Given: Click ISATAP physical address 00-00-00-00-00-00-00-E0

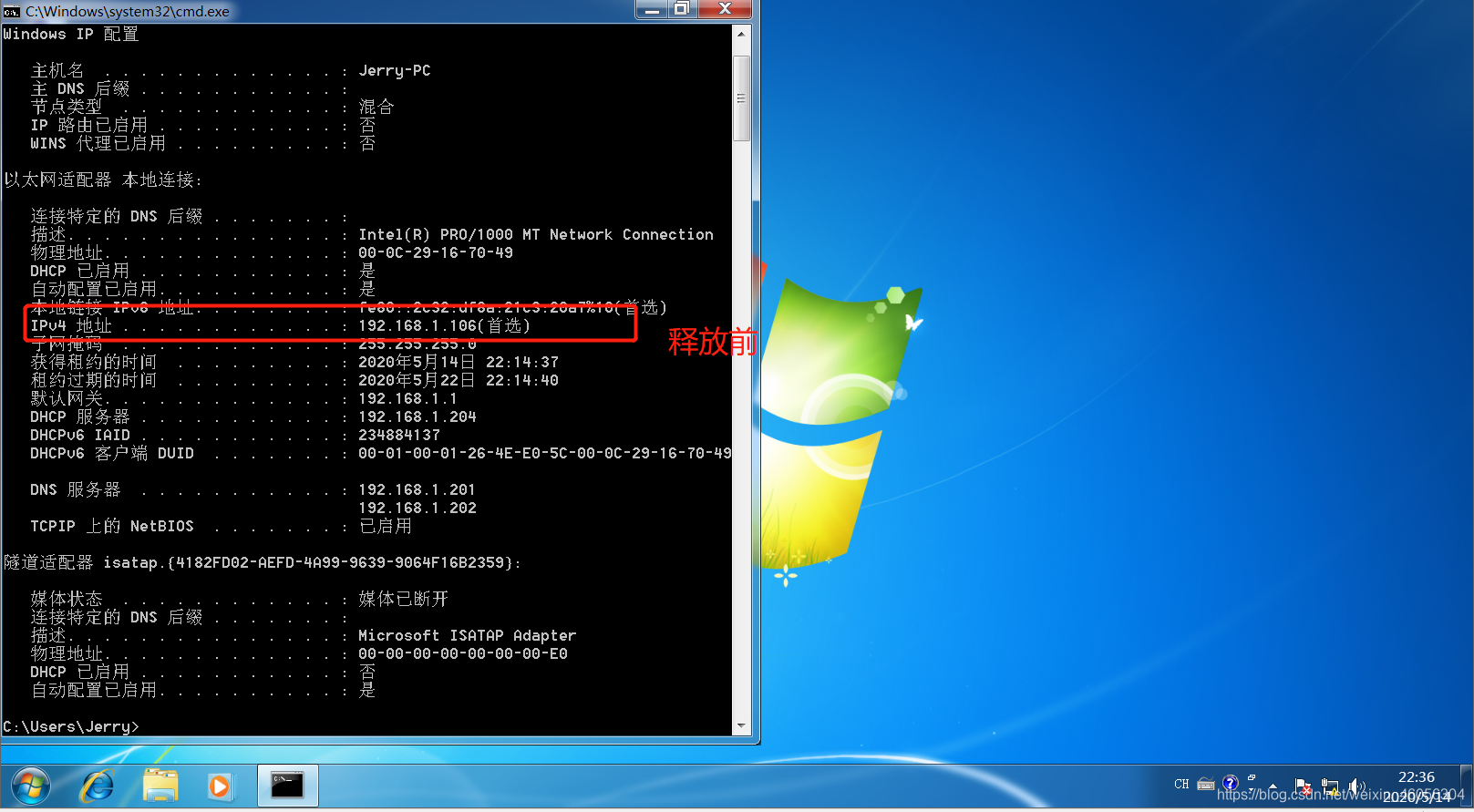Looking at the screenshot, I should pyautogui.click(x=463, y=653).
